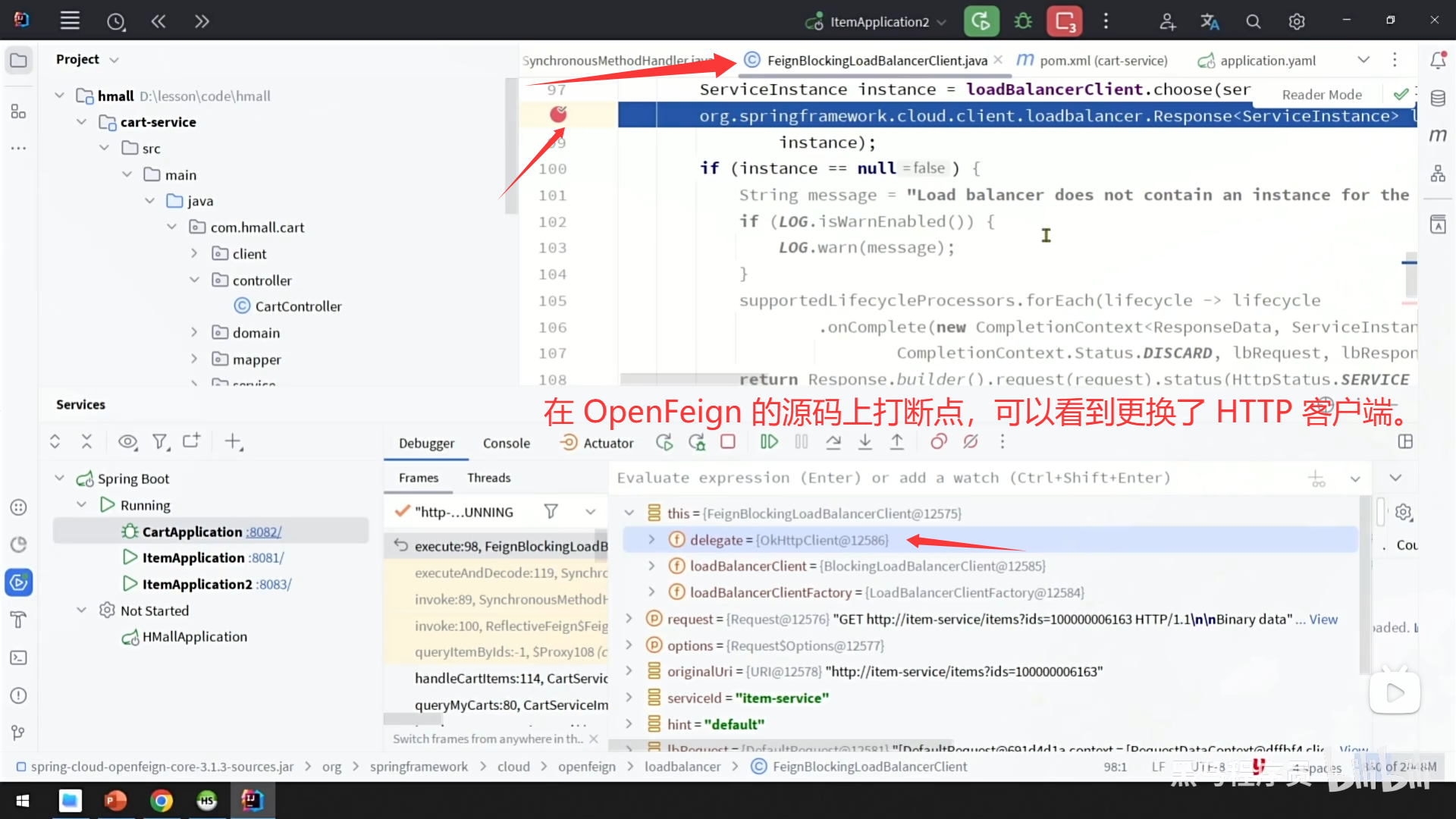The height and width of the screenshot is (819, 1456).
Task: Click the Step Over debugger icon
Action: coord(833,442)
